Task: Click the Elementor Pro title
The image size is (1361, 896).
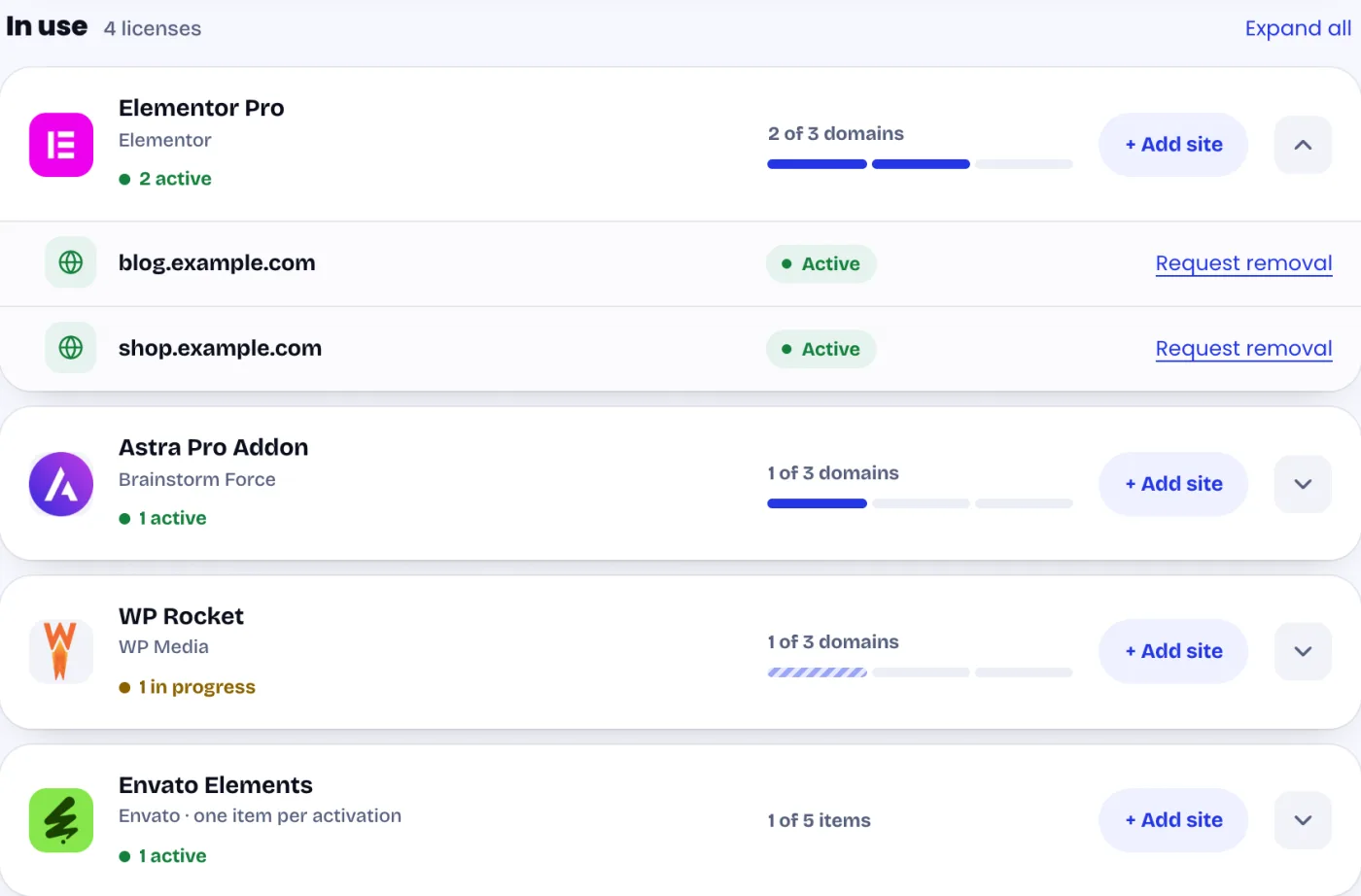Action: 201,108
